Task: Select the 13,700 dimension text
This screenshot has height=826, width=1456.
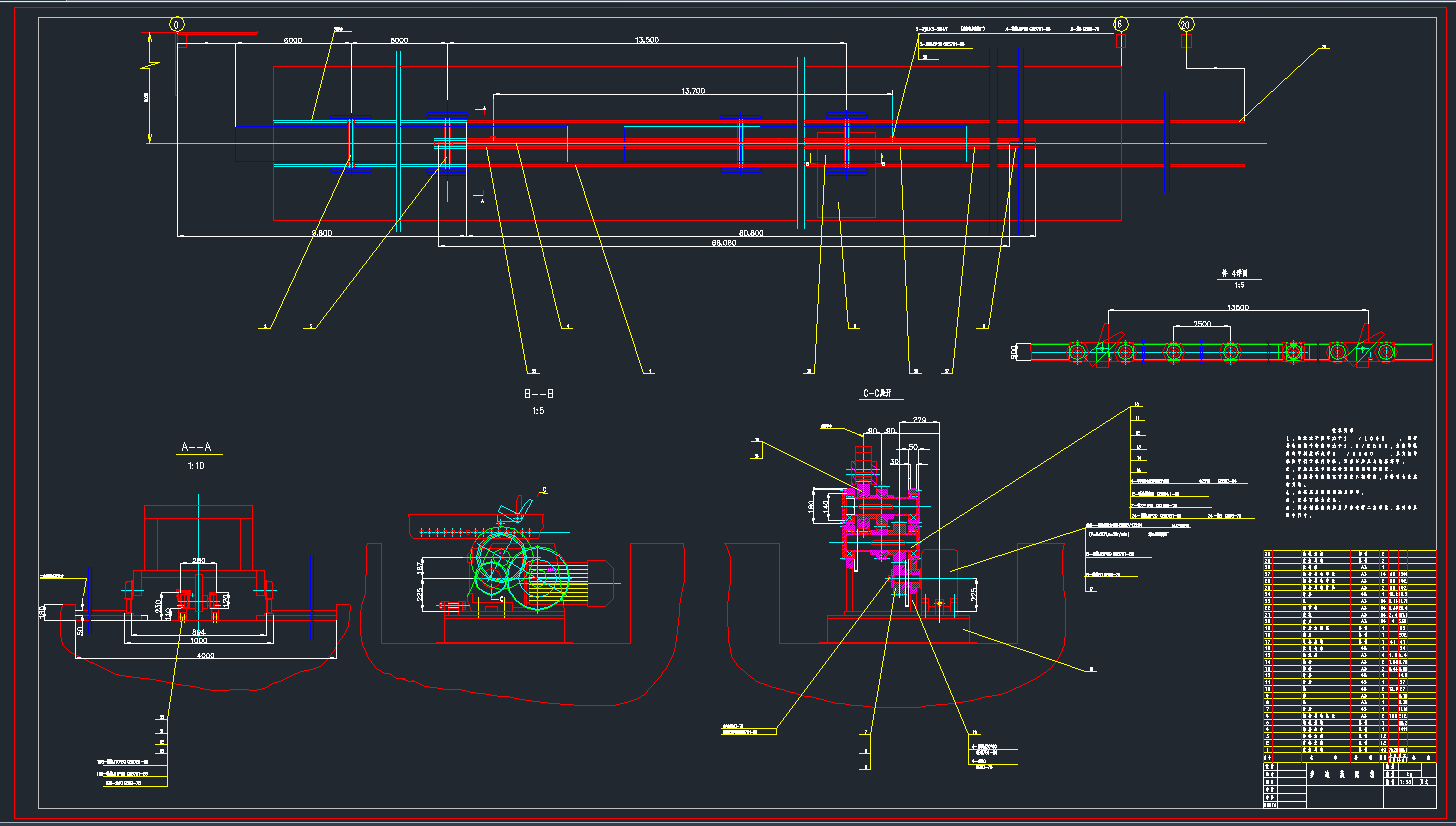Action: (x=693, y=91)
